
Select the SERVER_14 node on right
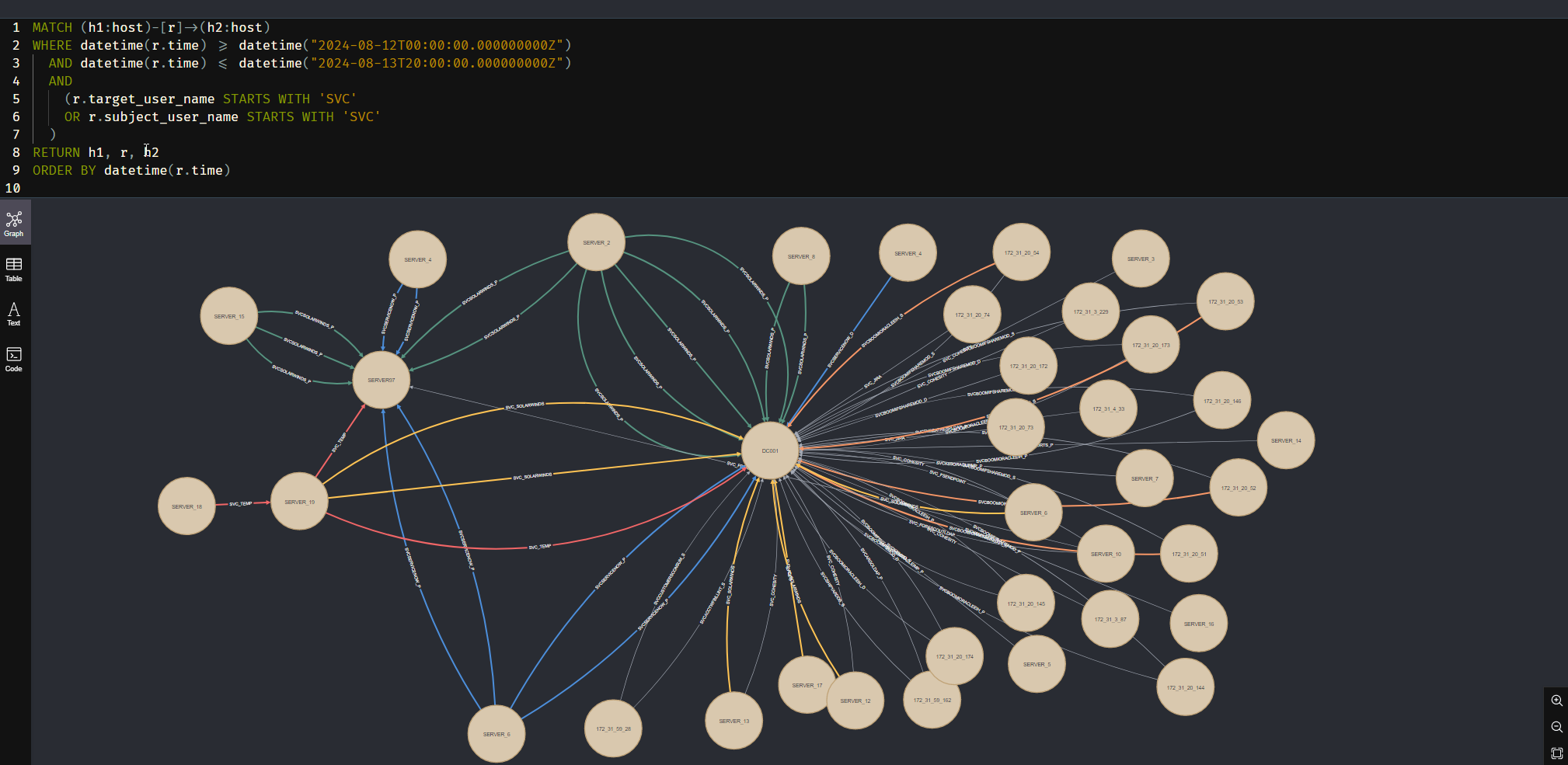1286,441
